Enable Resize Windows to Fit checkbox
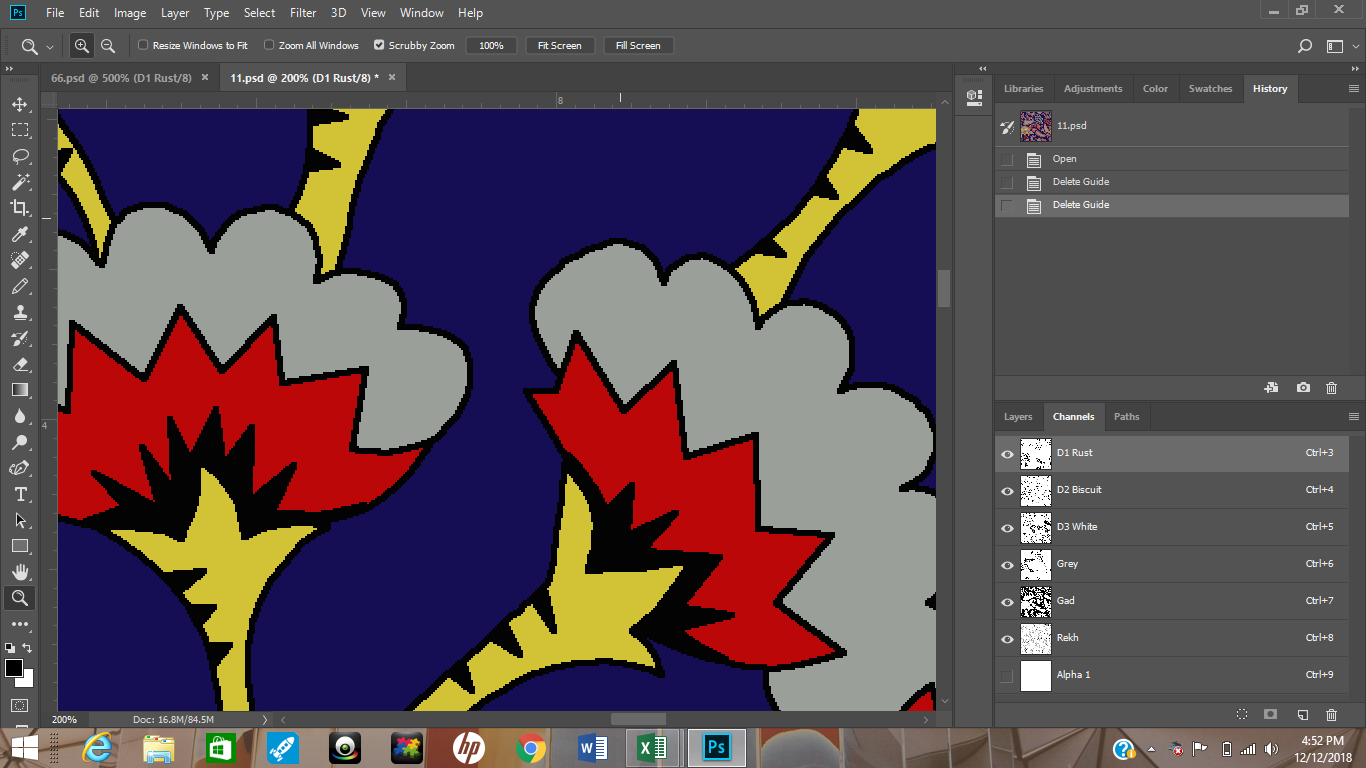This screenshot has width=1366, height=768. point(143,45)
